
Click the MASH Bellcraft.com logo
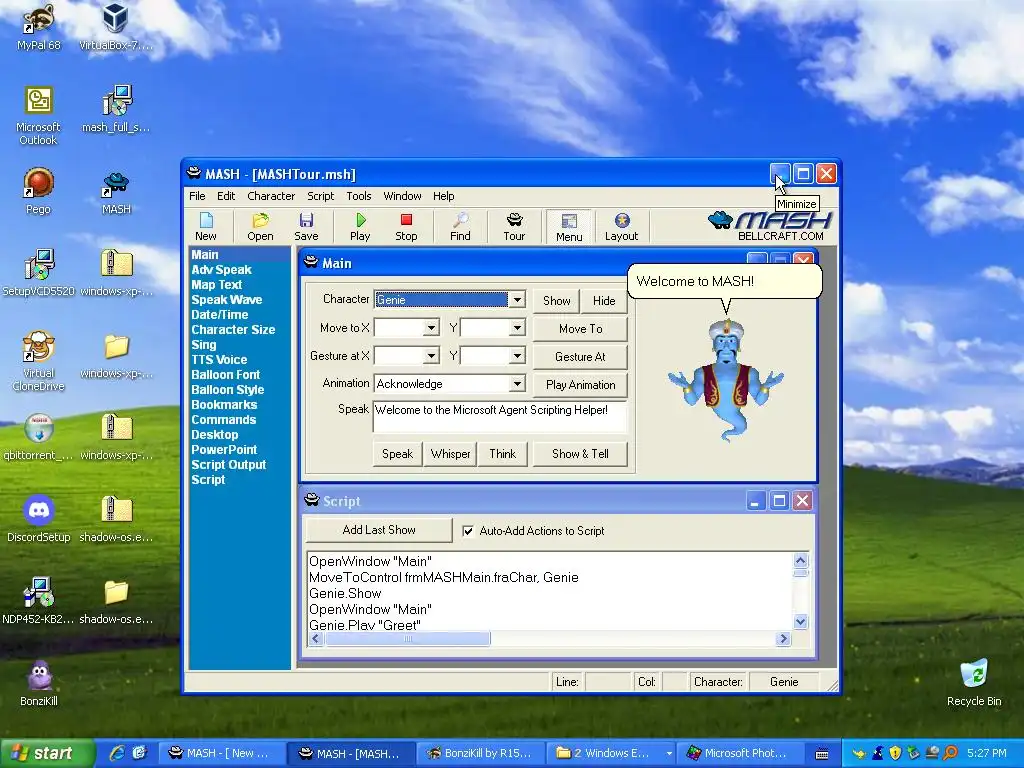click(769, 226)
